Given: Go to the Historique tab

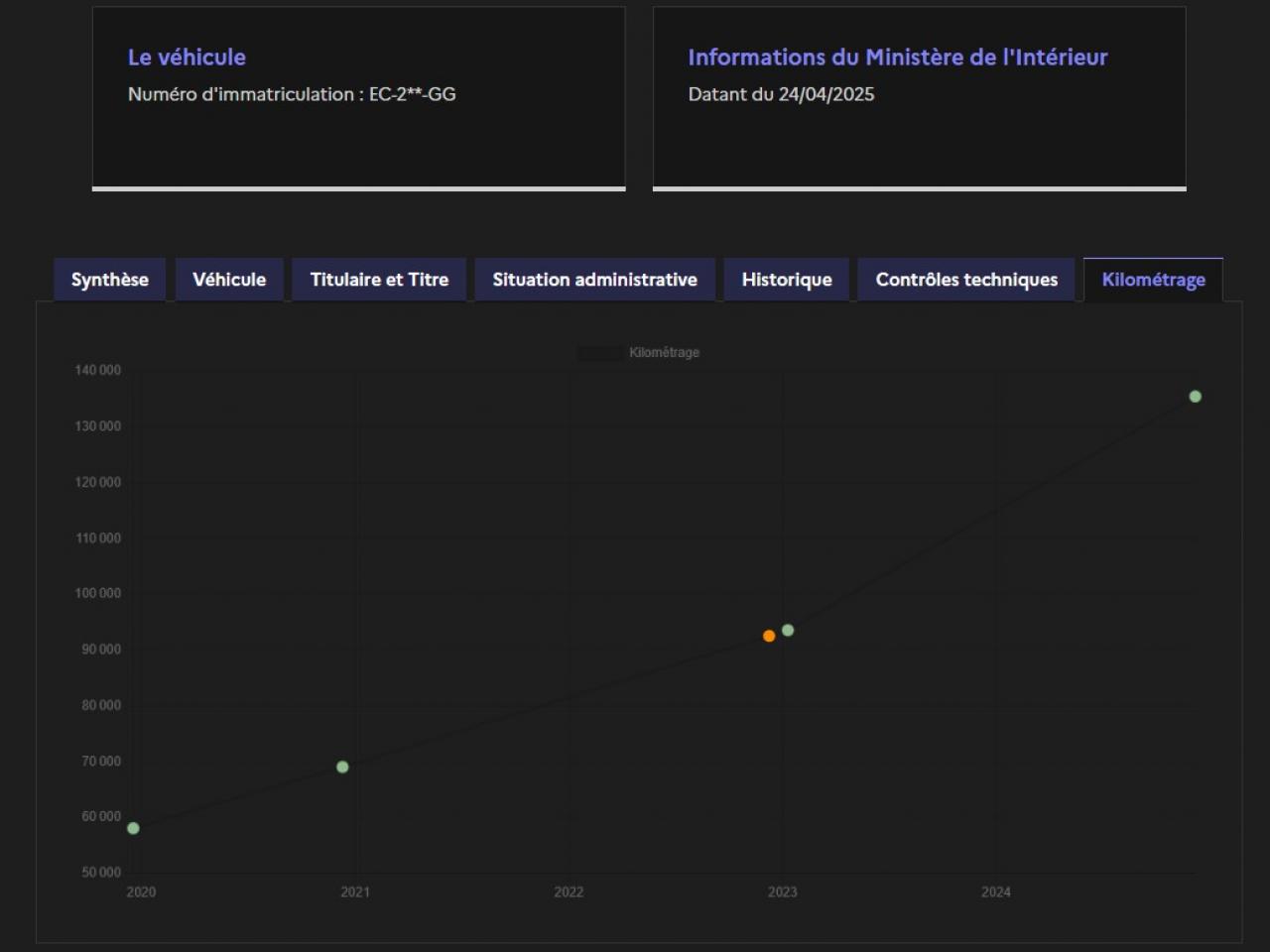Looking at the screenshot, I should [x=786, y=280].
